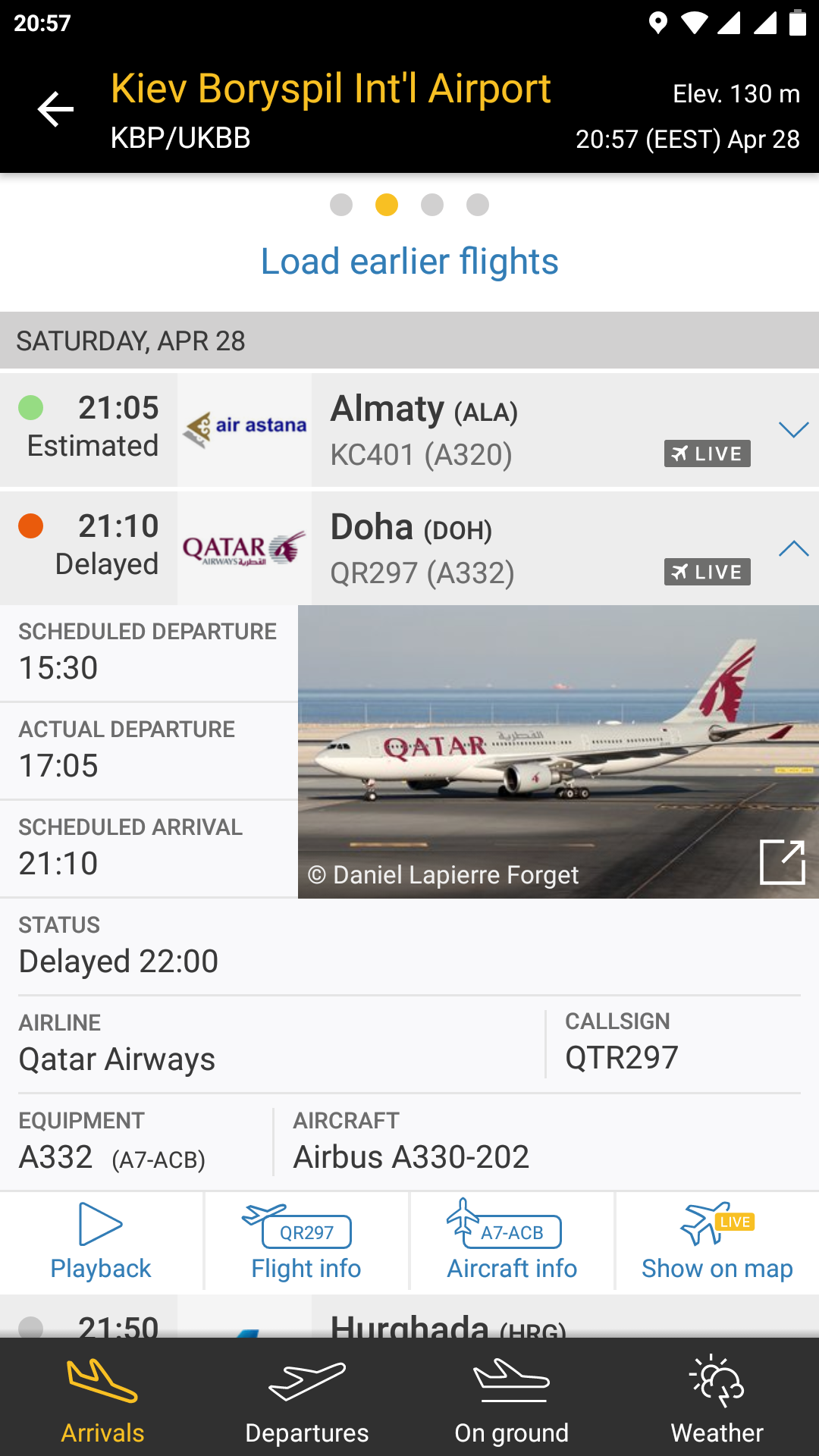
Task: Open QR297 Flight info
Action: [x=306, y=1241]
